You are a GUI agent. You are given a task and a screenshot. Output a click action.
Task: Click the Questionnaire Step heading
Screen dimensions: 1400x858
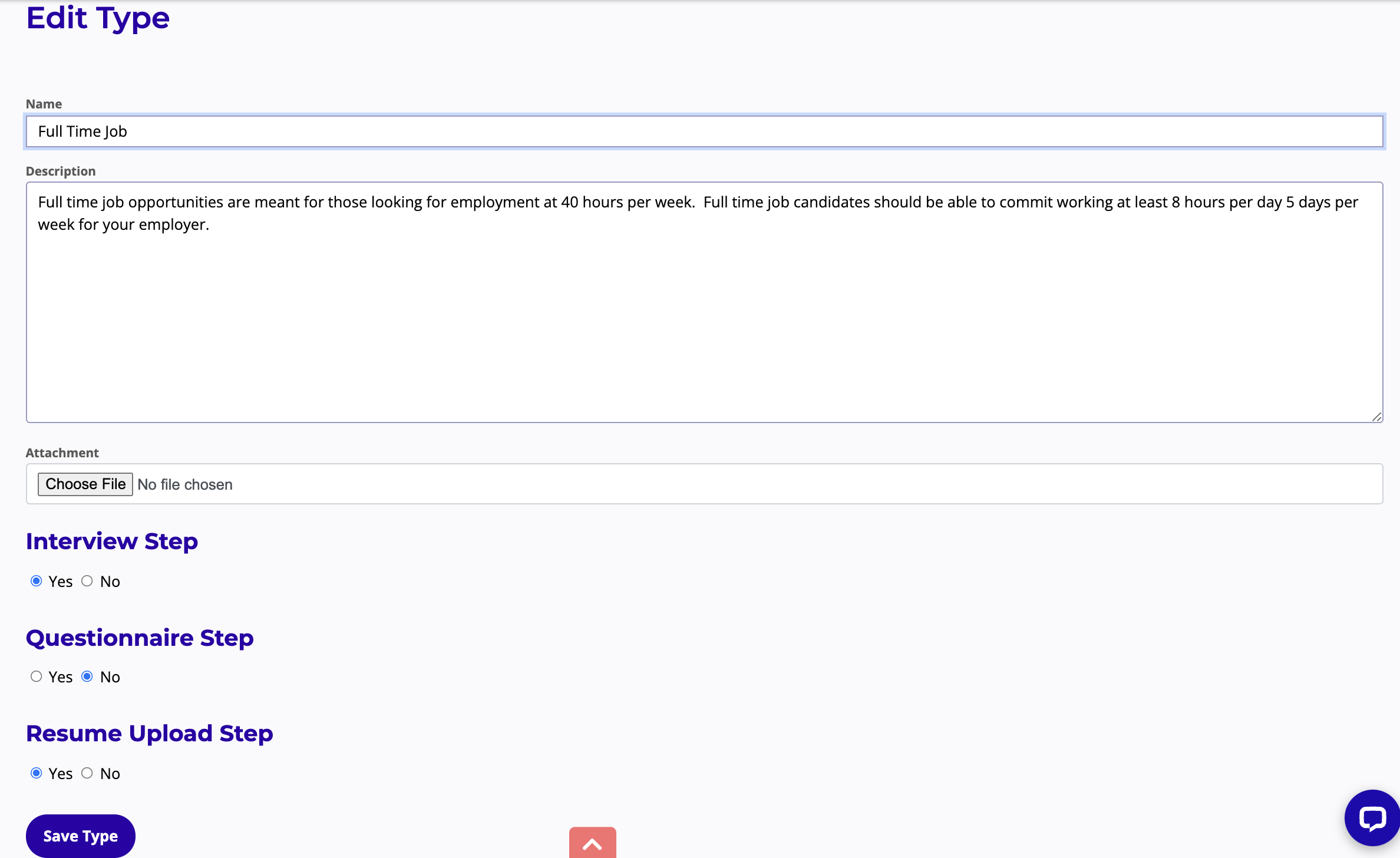click(x=140, y=638)
